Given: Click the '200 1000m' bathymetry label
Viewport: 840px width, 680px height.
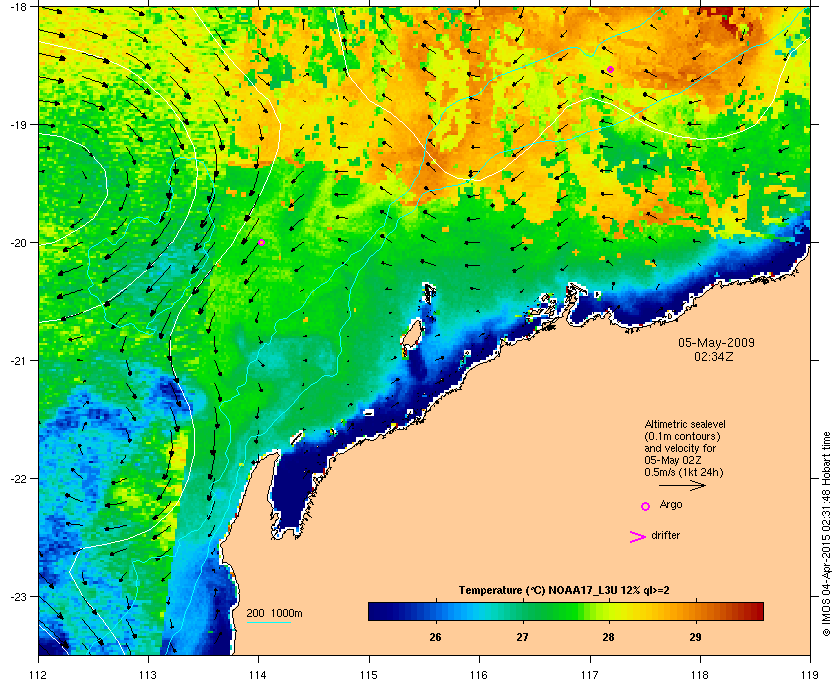Looking at the screenshot, I should pos(274,614).
